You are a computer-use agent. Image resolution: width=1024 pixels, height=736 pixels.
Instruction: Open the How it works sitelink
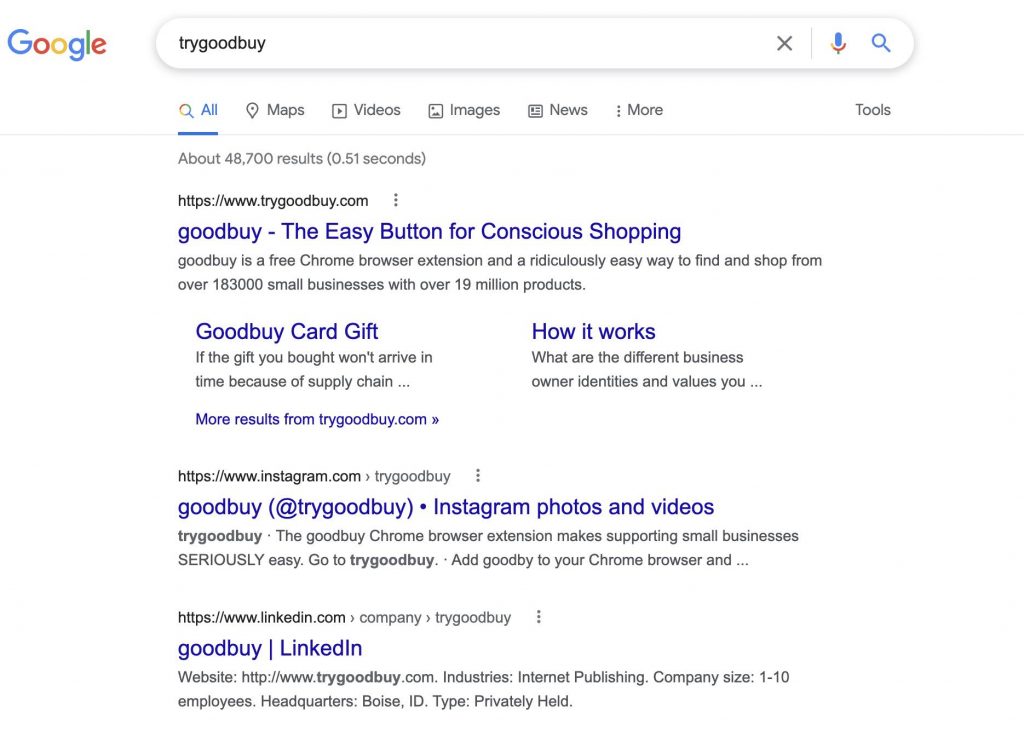pos(593,332)
